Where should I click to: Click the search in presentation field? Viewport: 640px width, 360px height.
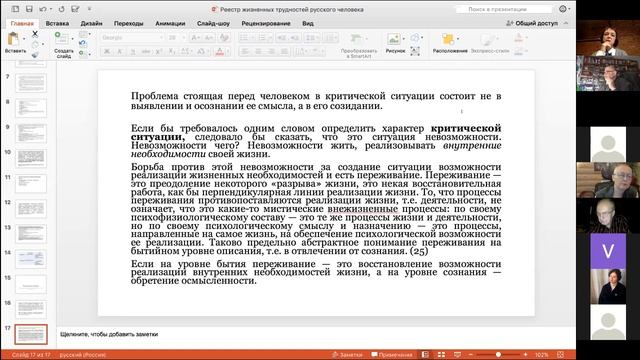tap(504, 9)
